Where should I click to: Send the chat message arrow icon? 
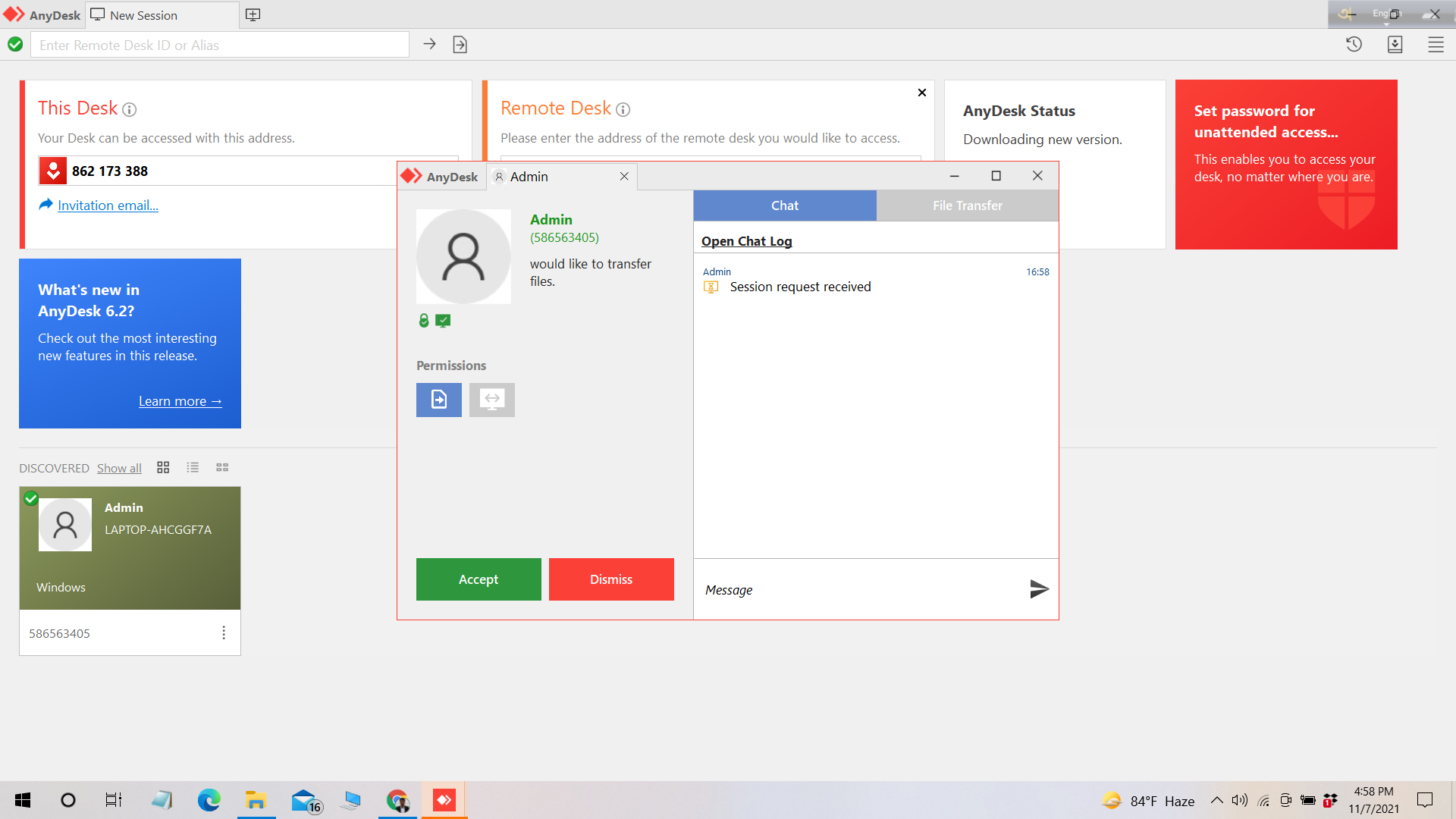pyautogui.click(x=1040, y=589)
